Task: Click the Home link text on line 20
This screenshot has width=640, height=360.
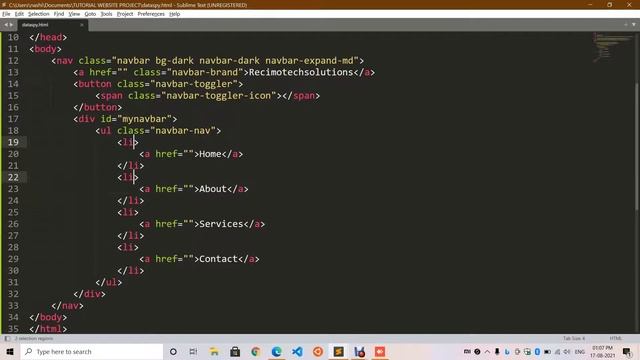Action: pos(210,154)
